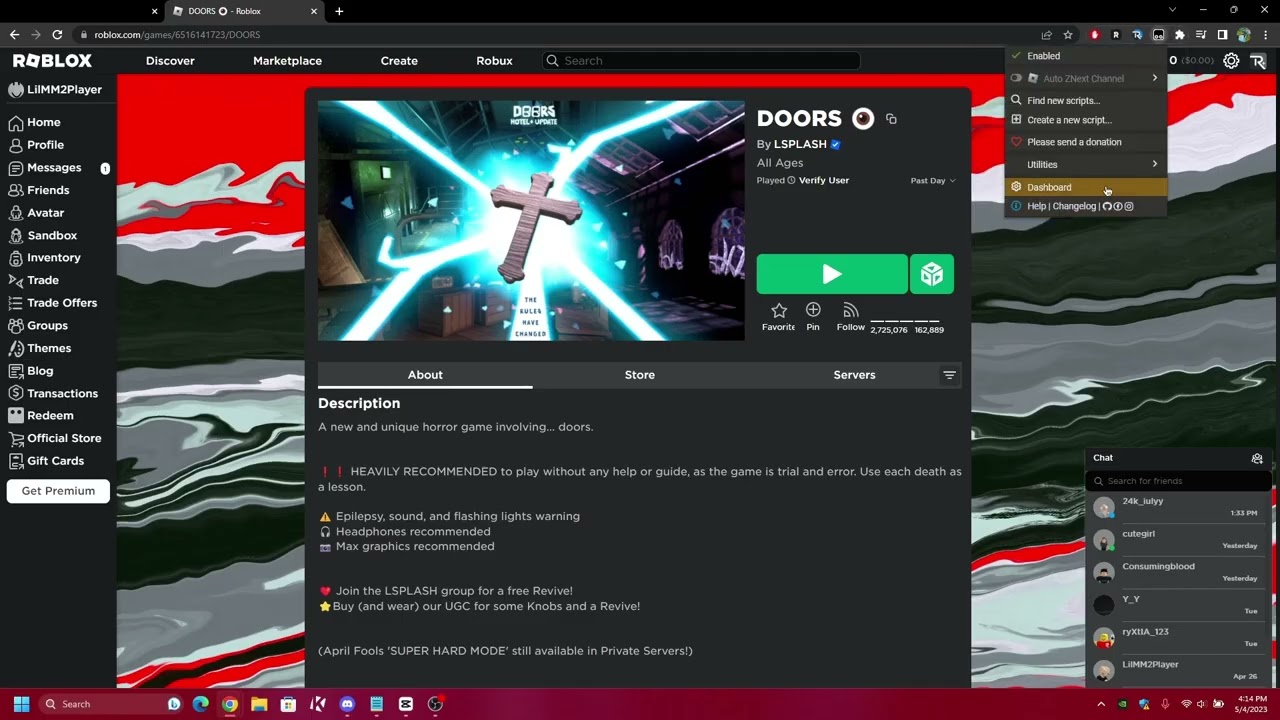Open Avatar in the sidebar
Image resolution: width=1280 pixels, height=720 pixels.
tap(36, 213)
